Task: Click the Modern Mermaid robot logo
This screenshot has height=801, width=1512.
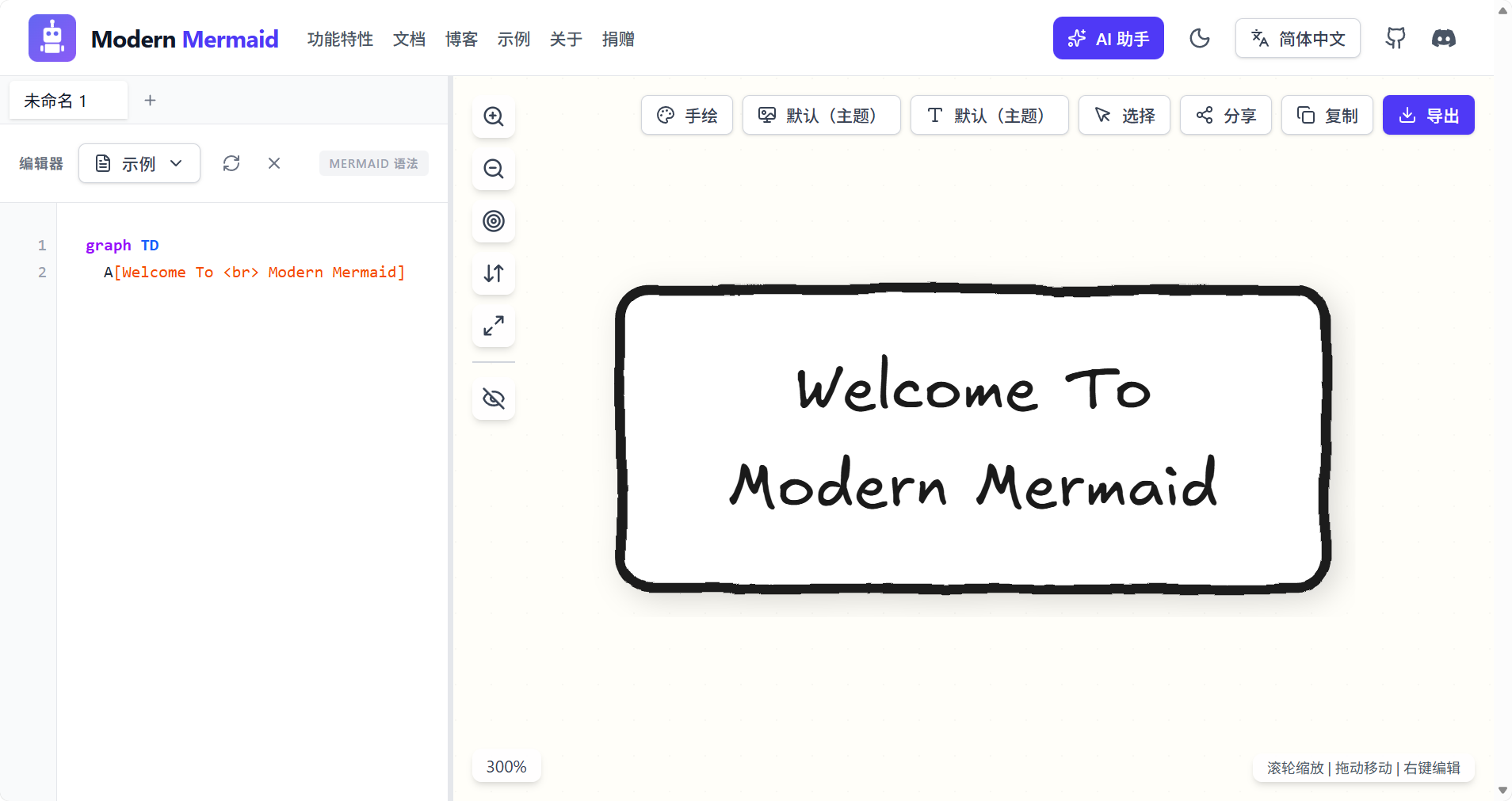Action: coord(52,38)
